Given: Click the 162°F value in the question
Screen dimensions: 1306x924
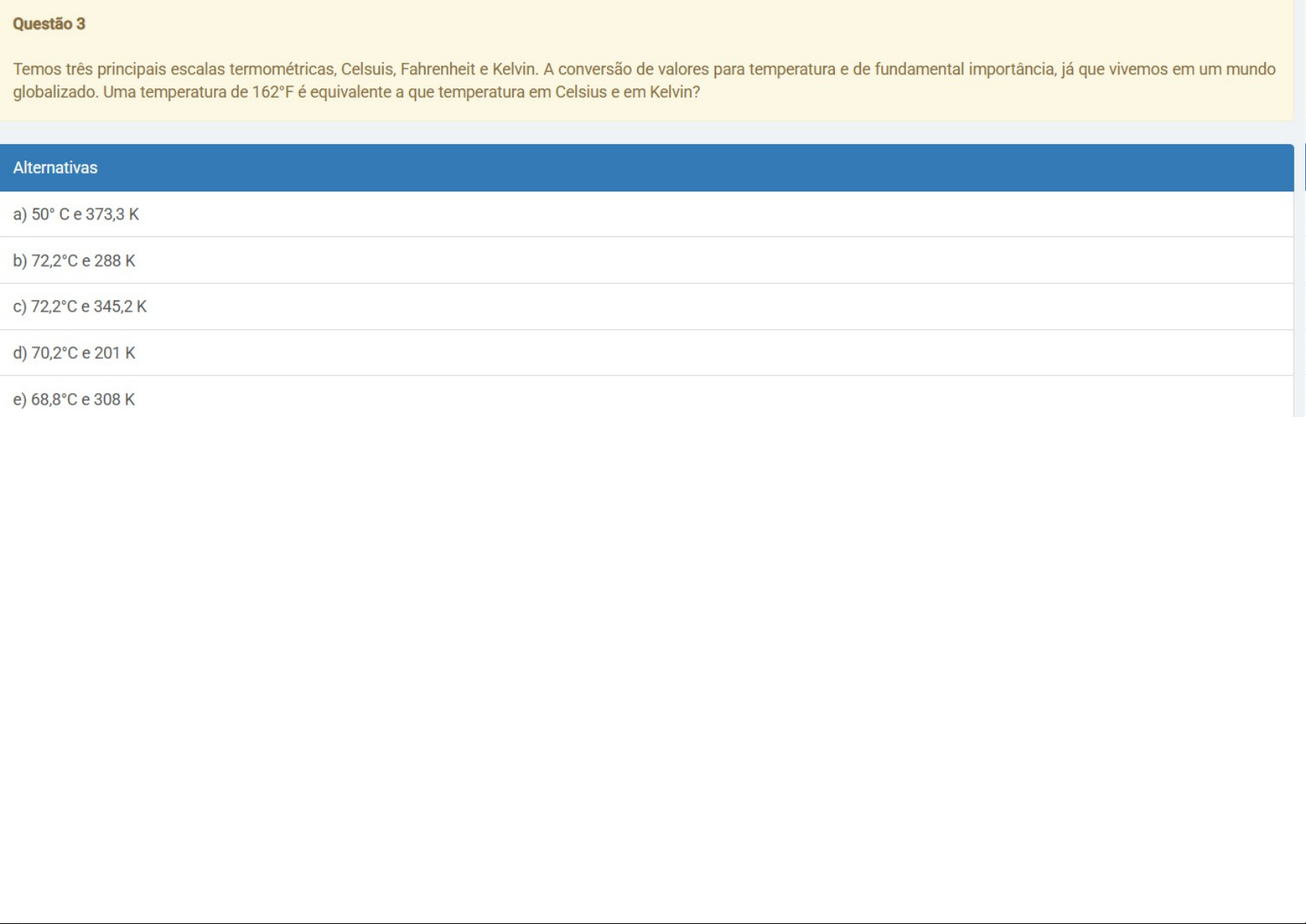Looking at the screenshot, I should pyautogui.click(x=273, y=92).
